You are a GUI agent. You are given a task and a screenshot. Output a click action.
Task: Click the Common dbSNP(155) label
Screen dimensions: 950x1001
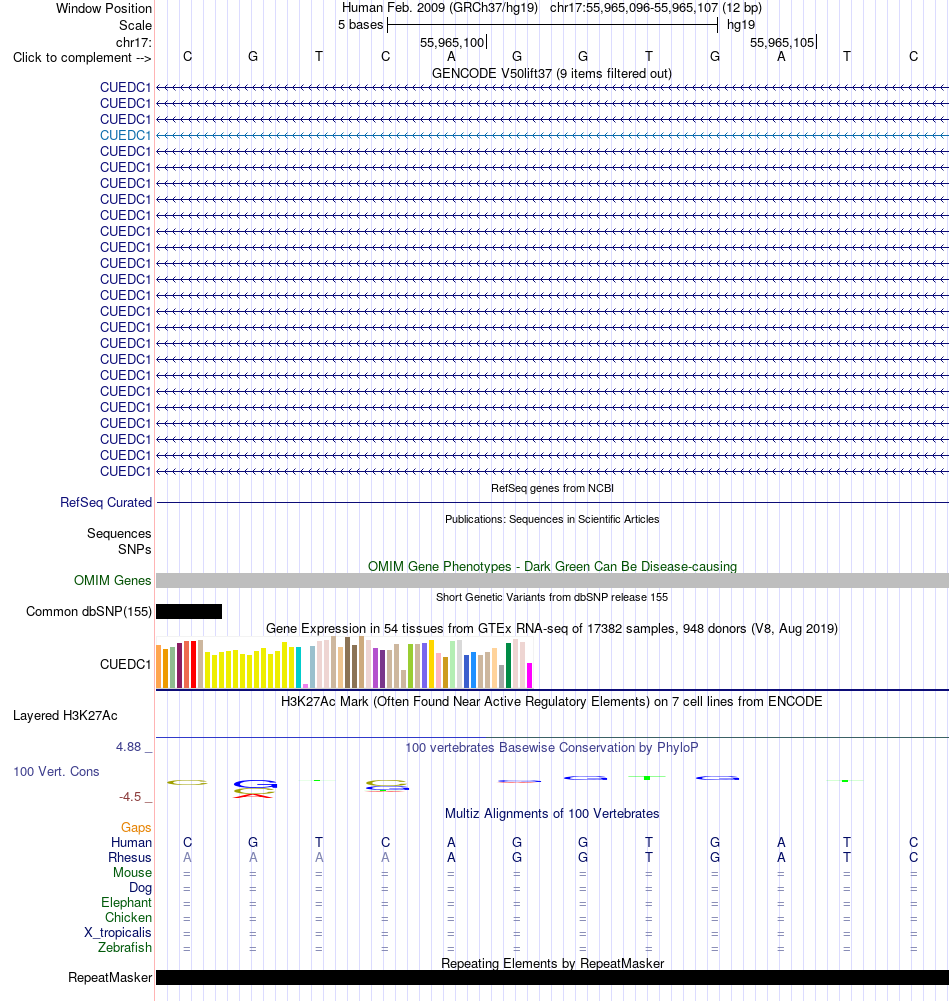pos(89,612)
